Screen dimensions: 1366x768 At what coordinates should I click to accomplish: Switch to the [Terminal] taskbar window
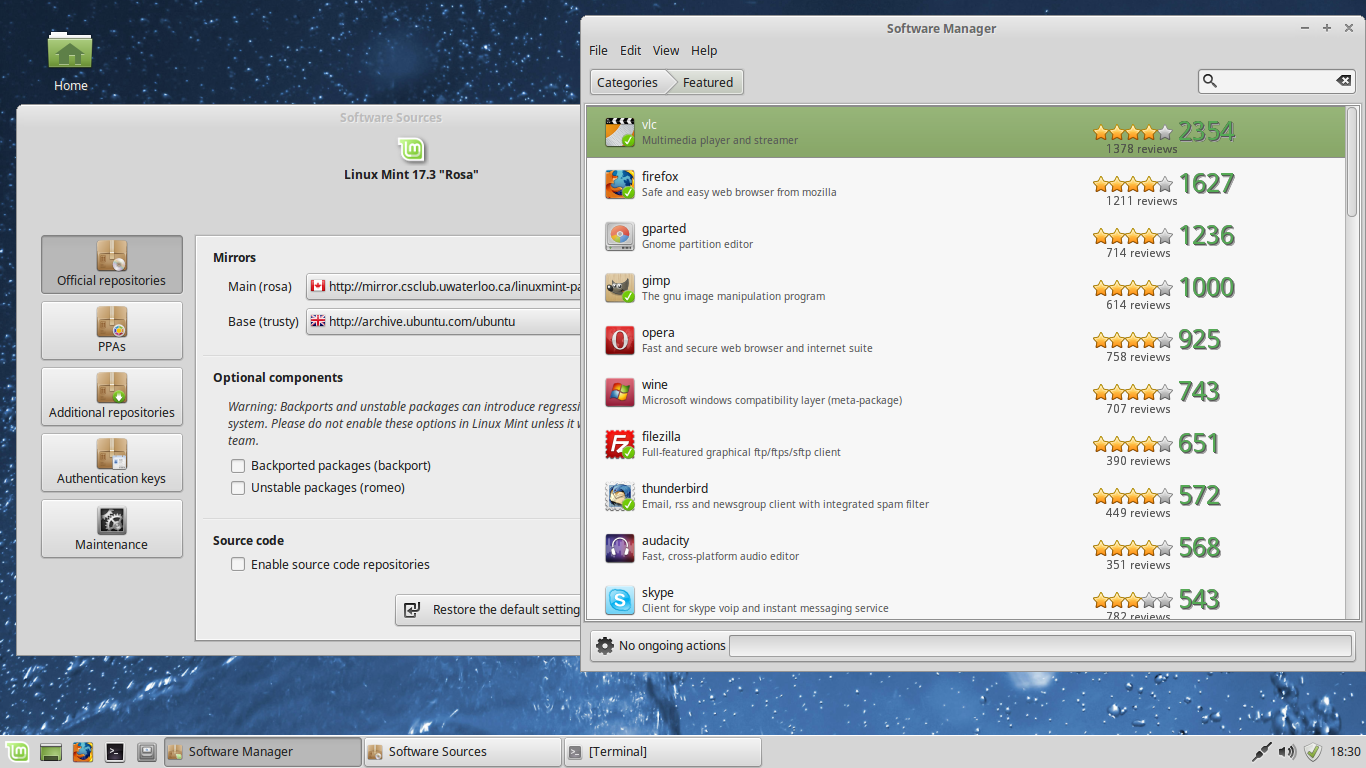(x=662, y=752)
